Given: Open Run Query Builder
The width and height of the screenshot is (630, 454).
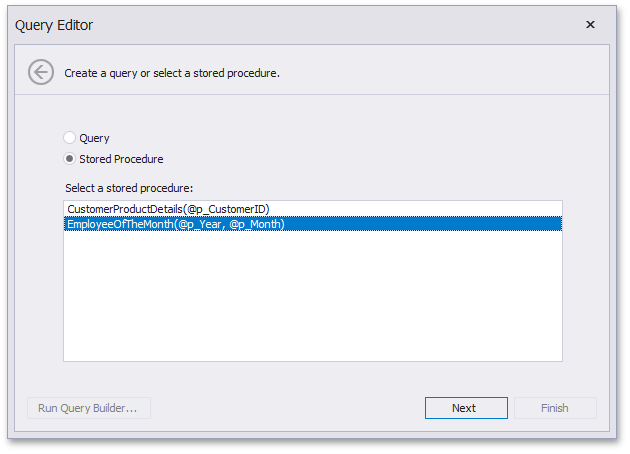Looking at the screenshot, I should pyautogui.click(x=89, y=408).
